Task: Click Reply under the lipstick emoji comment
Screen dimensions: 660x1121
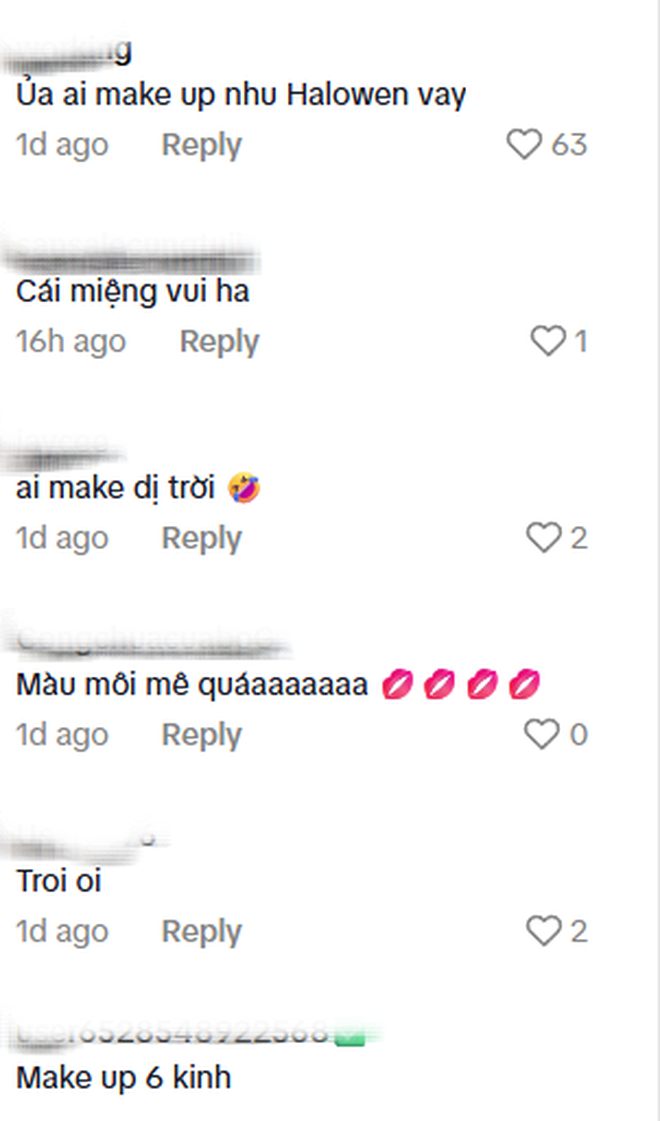Action: pos(200,735)
